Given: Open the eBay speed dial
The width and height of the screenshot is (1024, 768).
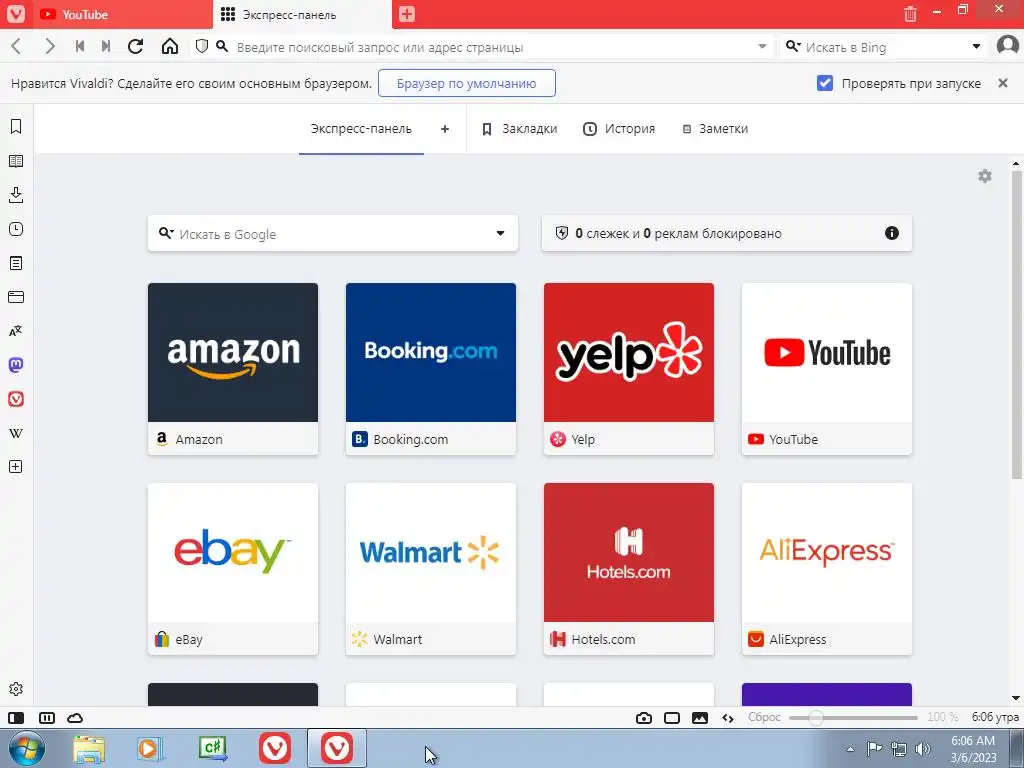Looking at the screenshot, I should 233,569.
